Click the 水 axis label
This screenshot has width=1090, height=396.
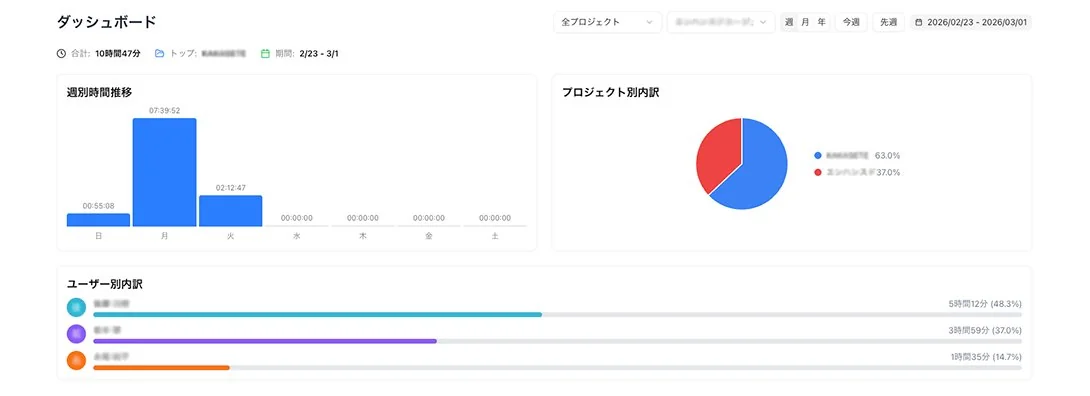click(297, 236)
